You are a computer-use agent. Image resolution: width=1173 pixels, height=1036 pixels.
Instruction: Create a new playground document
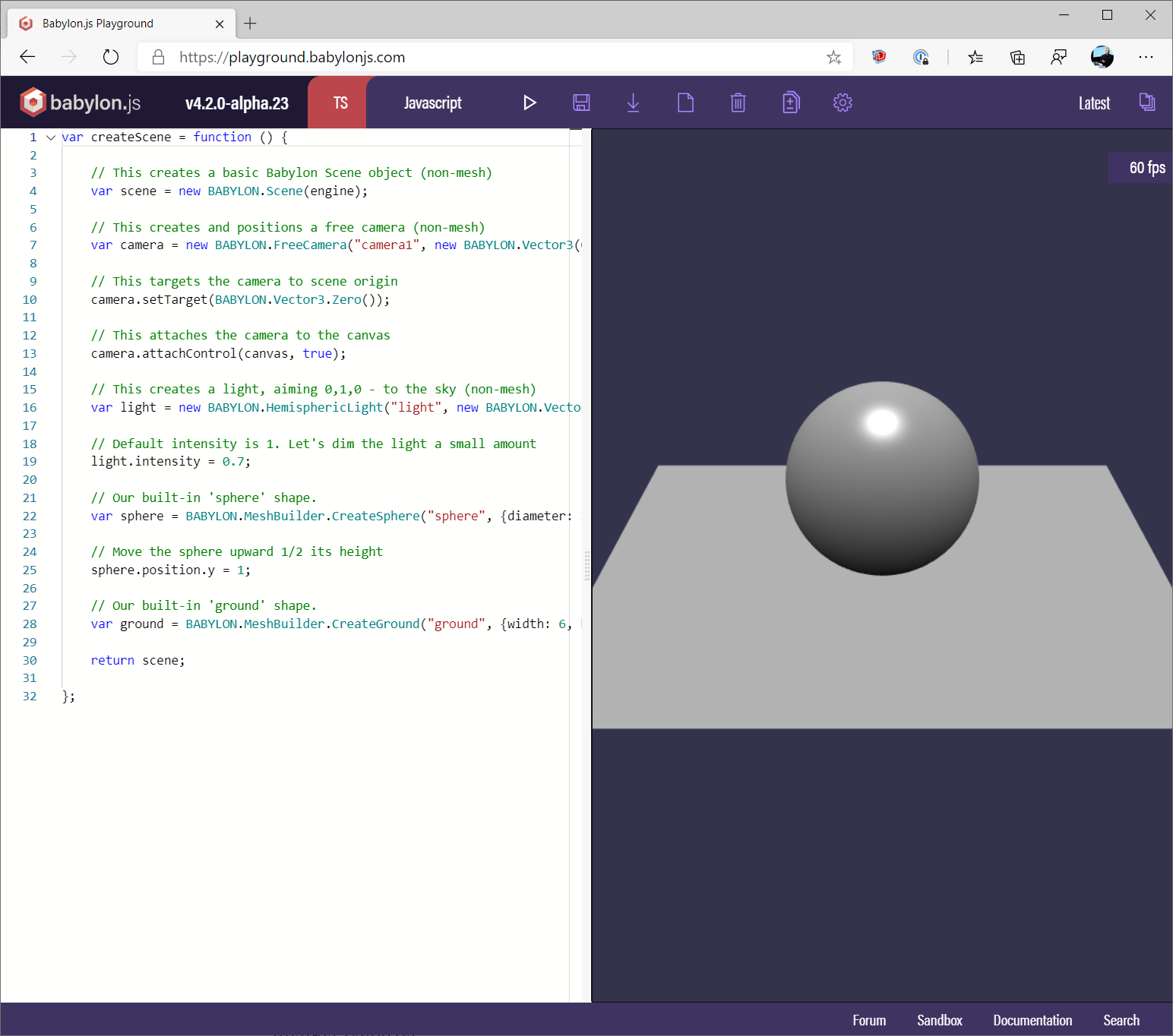click(x=685, y=103)
